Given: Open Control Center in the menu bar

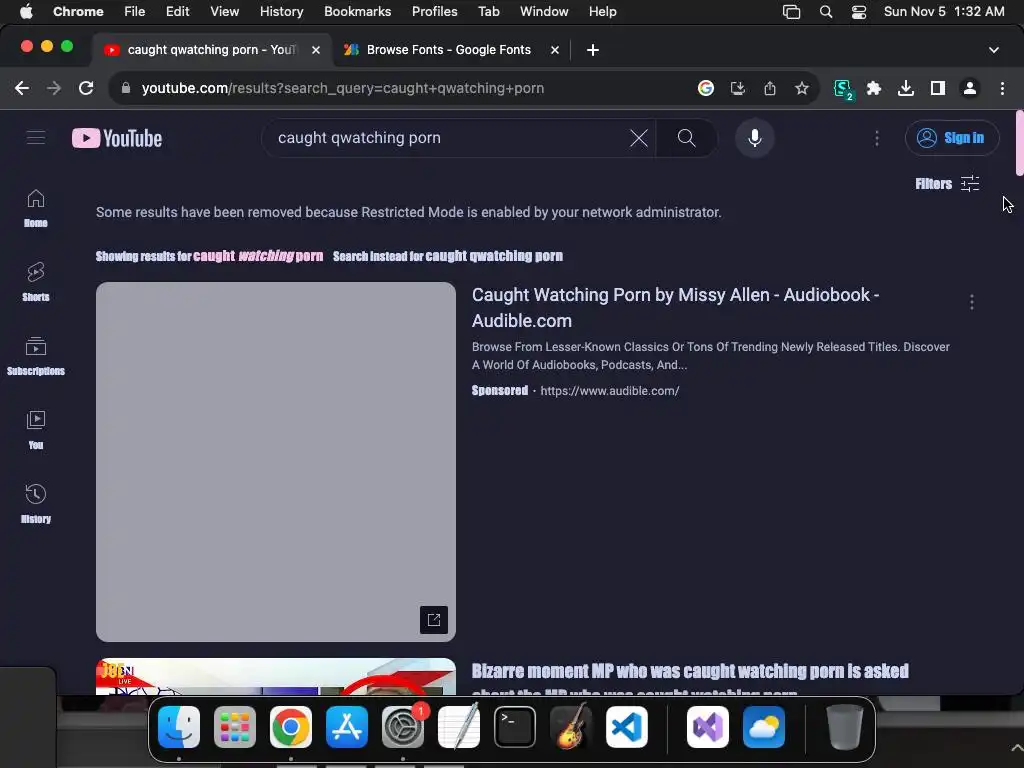Looking at the screenshot, I should [x=859, y=11].
